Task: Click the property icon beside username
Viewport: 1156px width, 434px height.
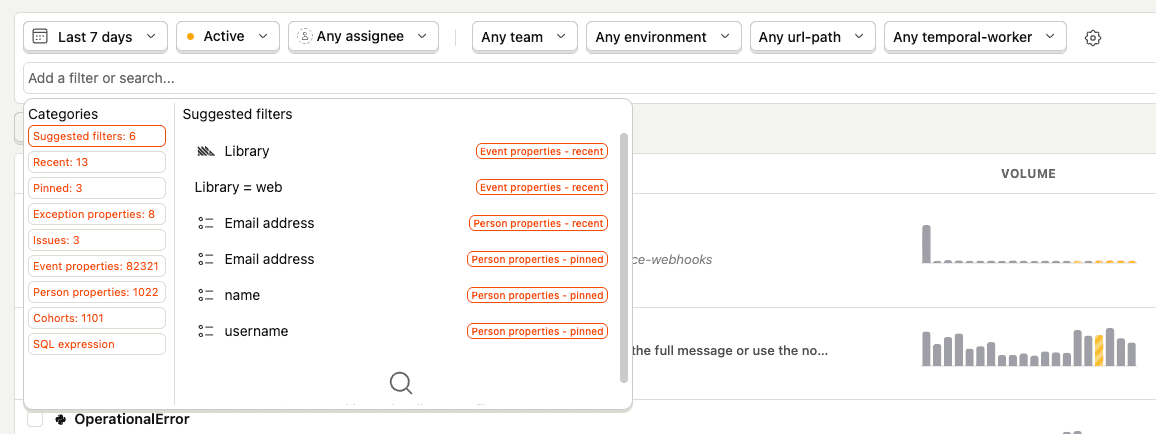Action: (206, 332)
